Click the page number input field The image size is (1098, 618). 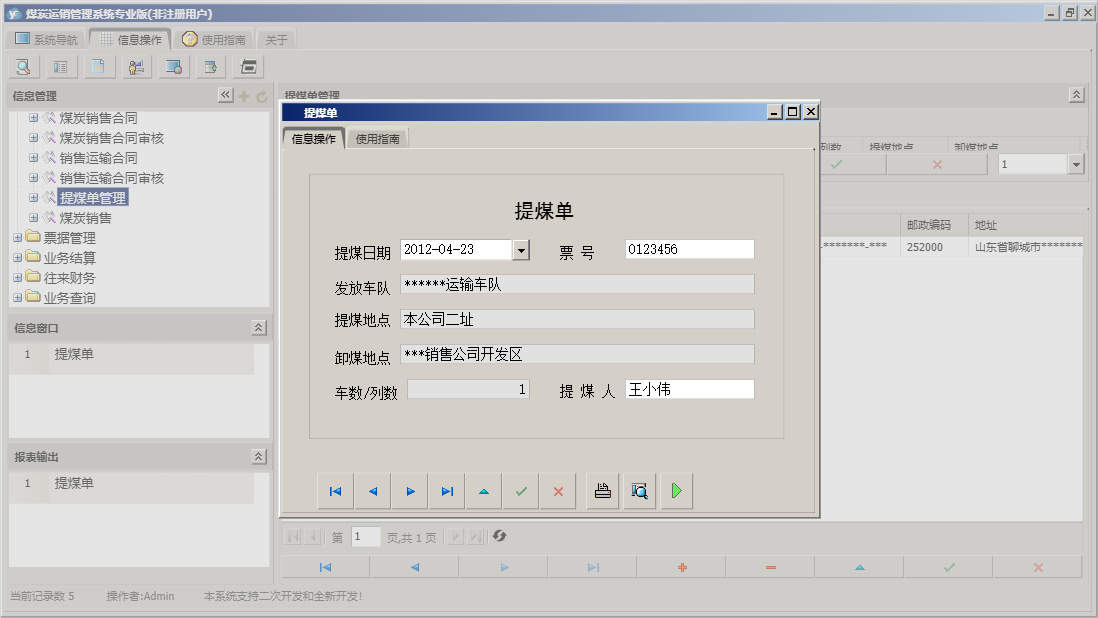tap(365, 536)
